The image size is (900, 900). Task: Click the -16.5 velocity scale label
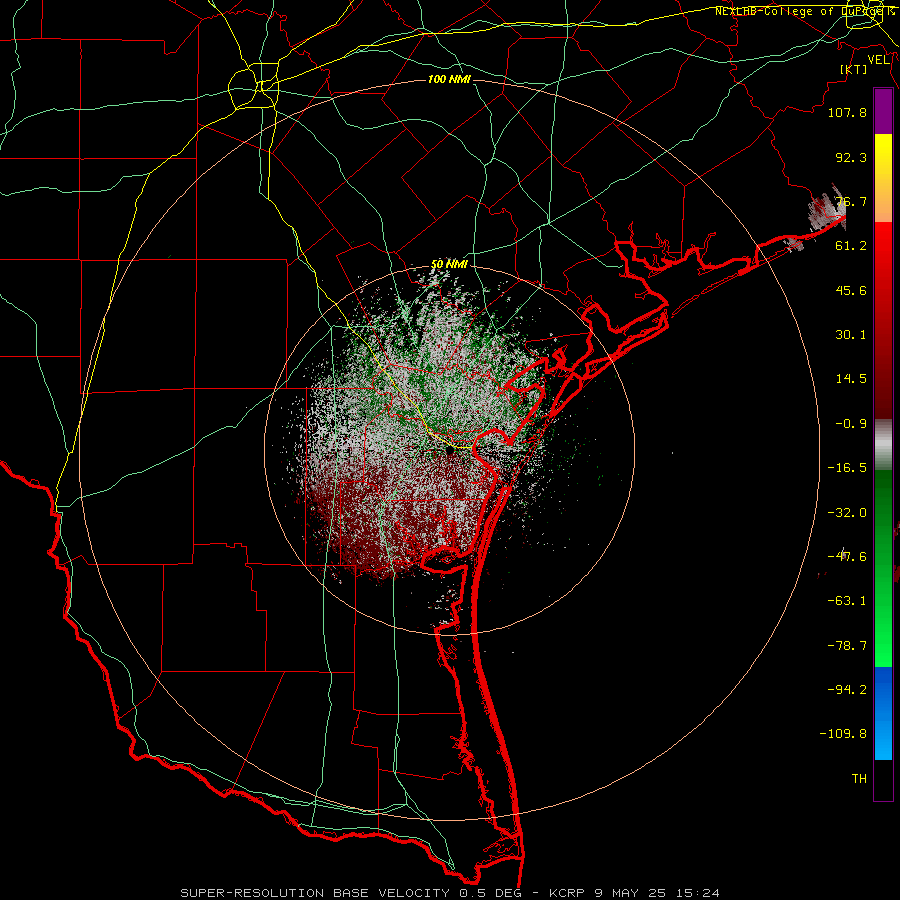pyautogui.click(x=847, y=468)
